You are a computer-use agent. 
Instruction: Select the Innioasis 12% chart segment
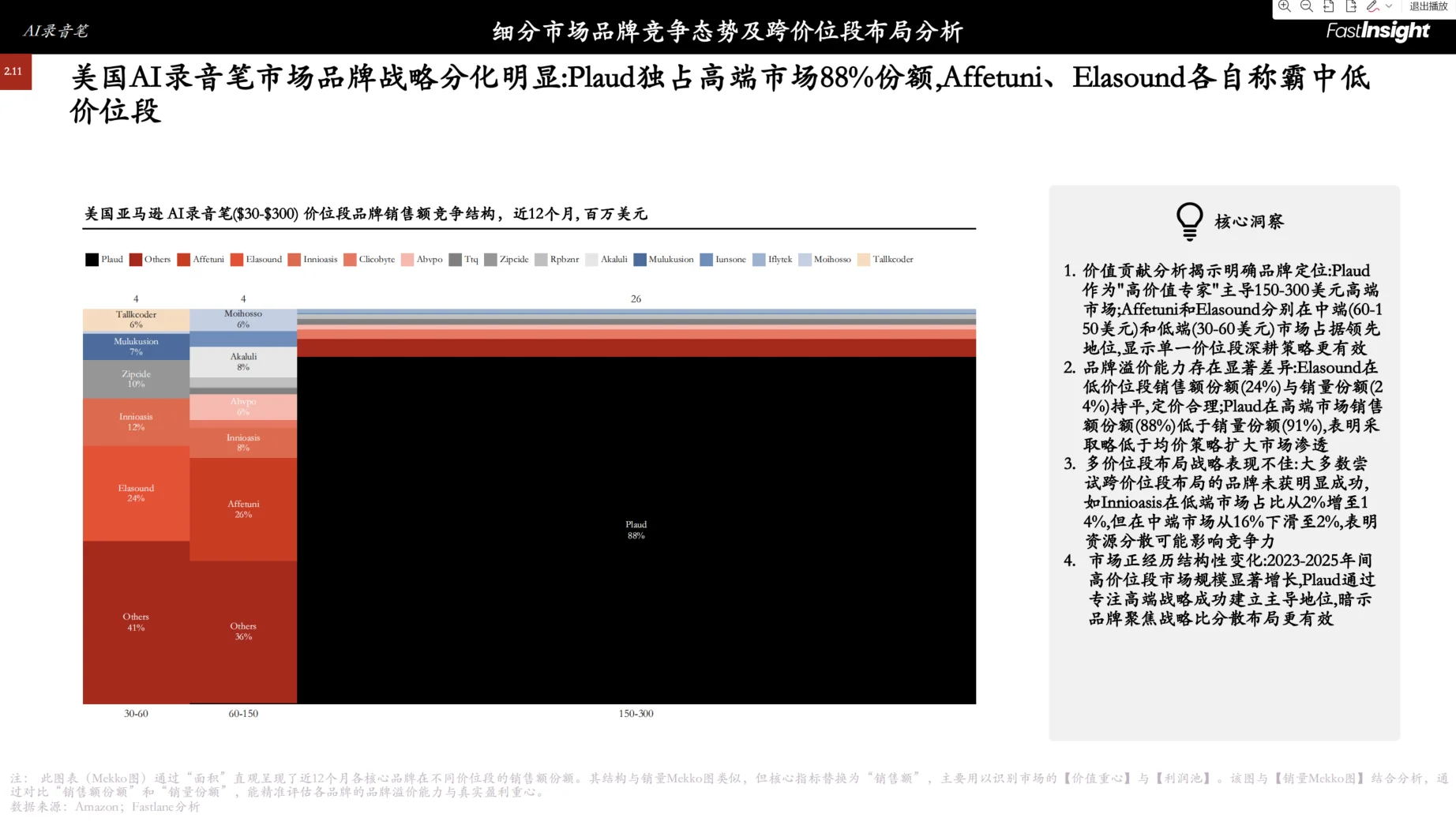tap(136, 422)
